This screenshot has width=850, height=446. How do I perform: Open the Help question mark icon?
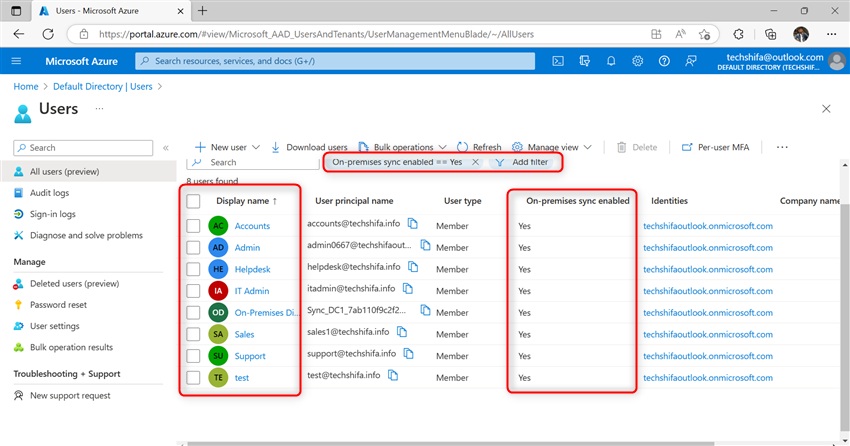click(x=664, y=61)
